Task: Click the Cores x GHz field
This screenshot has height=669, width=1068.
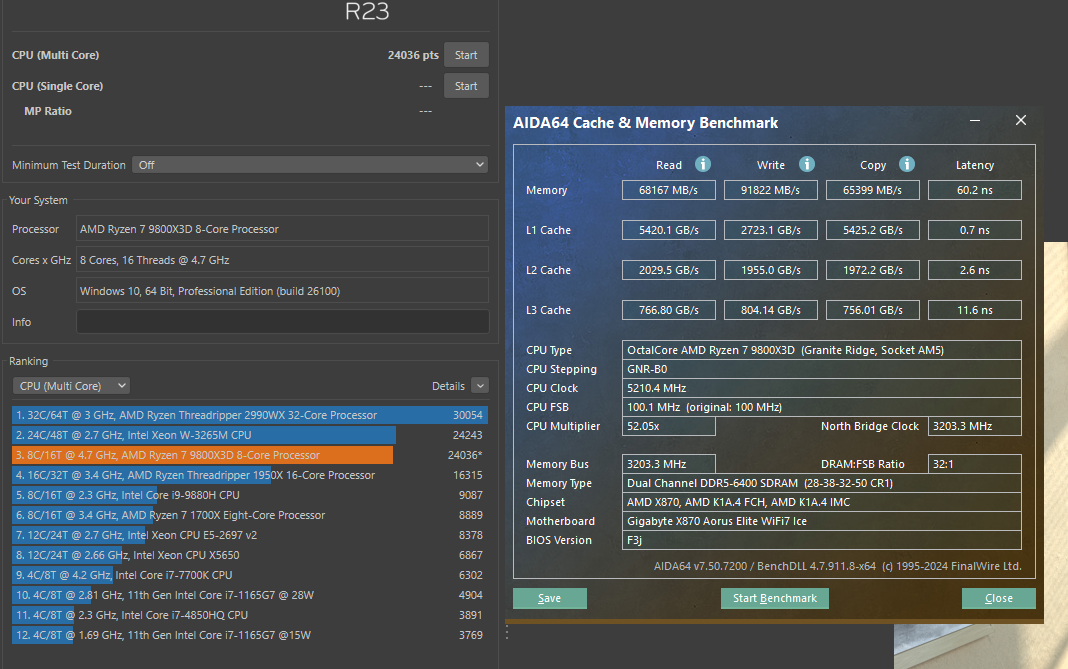Action: pos(283,260)
